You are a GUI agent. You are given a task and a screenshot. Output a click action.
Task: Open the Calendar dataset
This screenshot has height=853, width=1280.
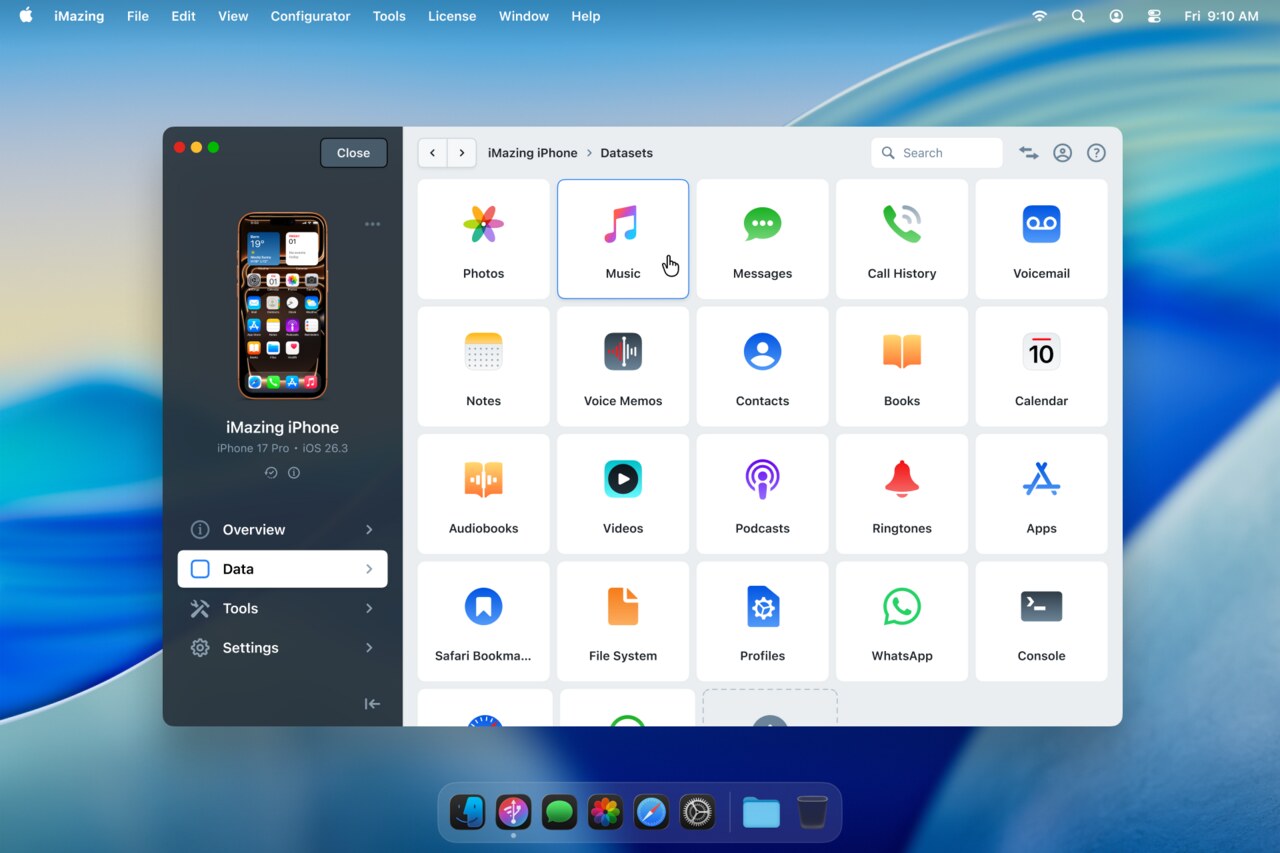tap(1041, 366)
